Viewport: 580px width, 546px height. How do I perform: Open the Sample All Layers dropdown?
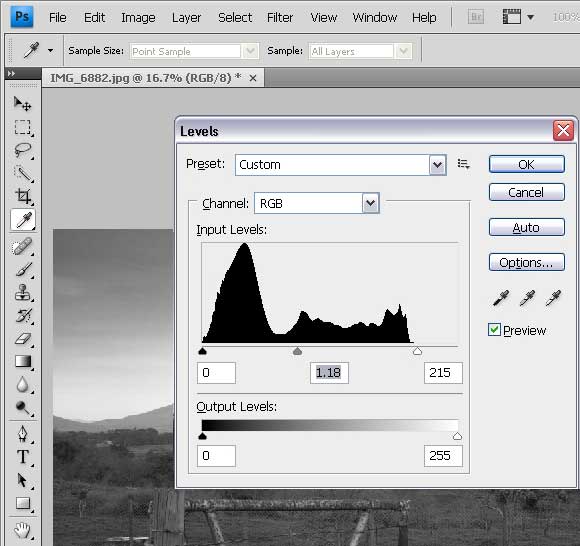coord(360,51)
